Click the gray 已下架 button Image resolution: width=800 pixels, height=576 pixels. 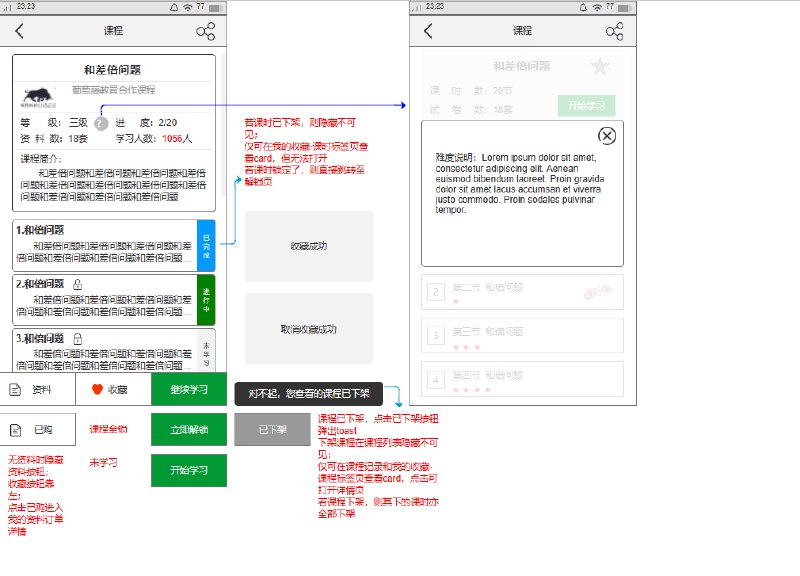pyautogui.click(x=272, y=430)
